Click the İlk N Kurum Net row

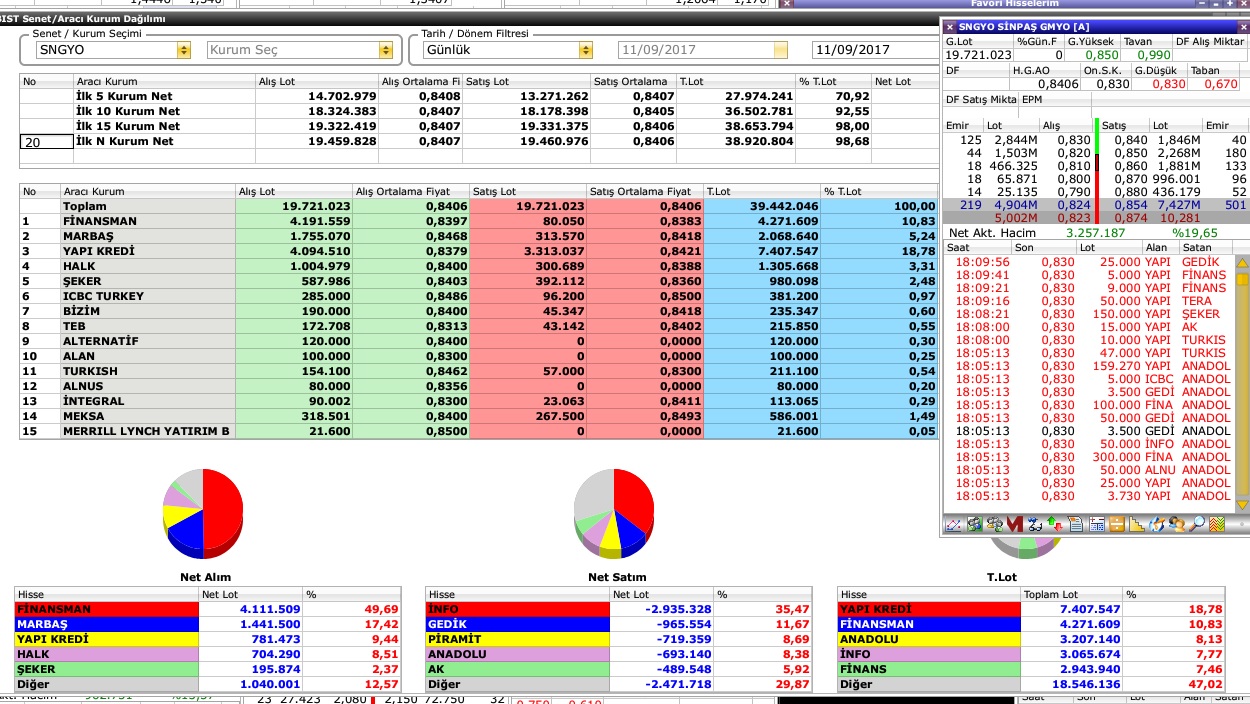479,142
